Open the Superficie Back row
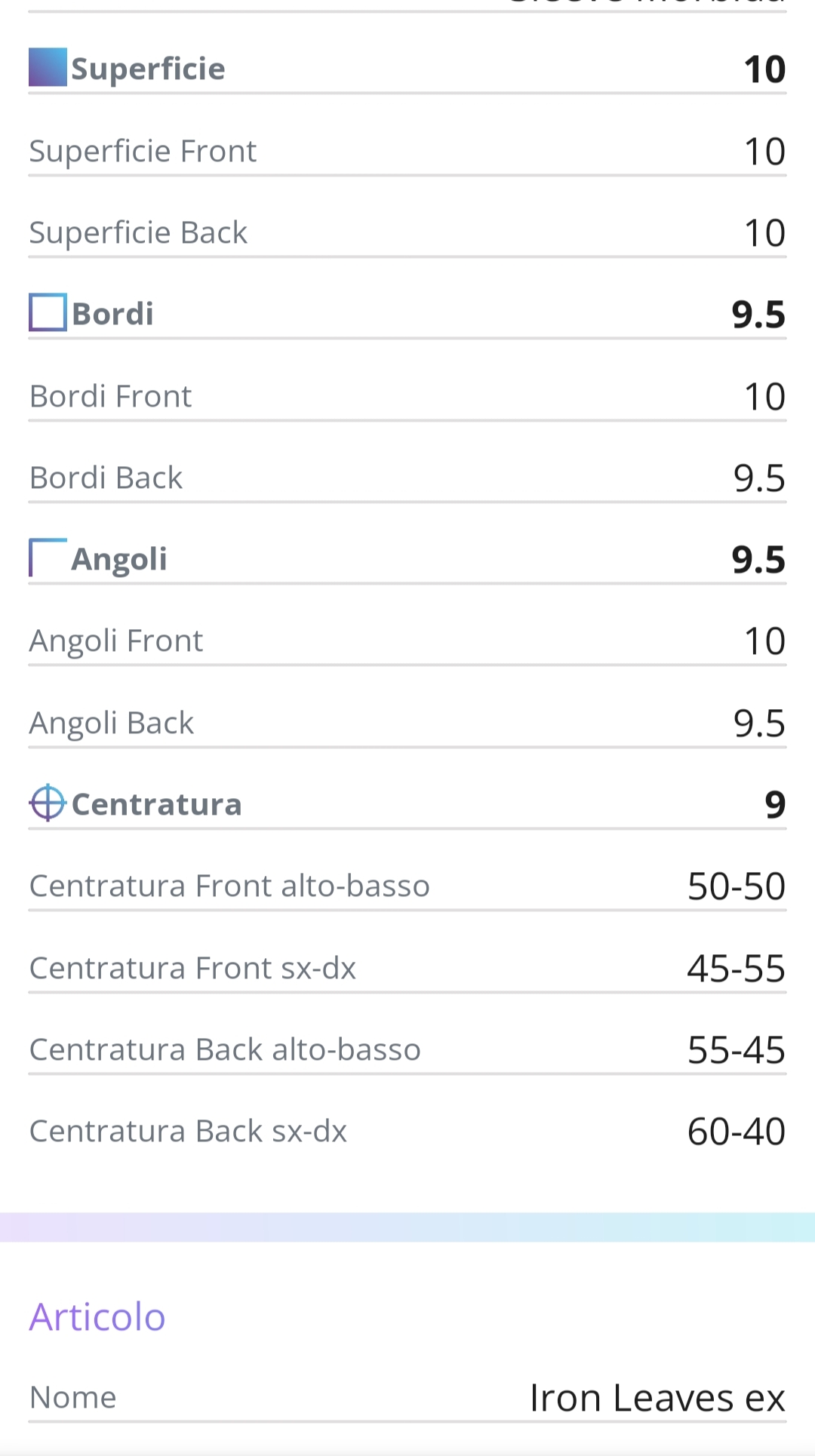The width and height of the screenshot is (815, 1456). (x=407, y=232)
